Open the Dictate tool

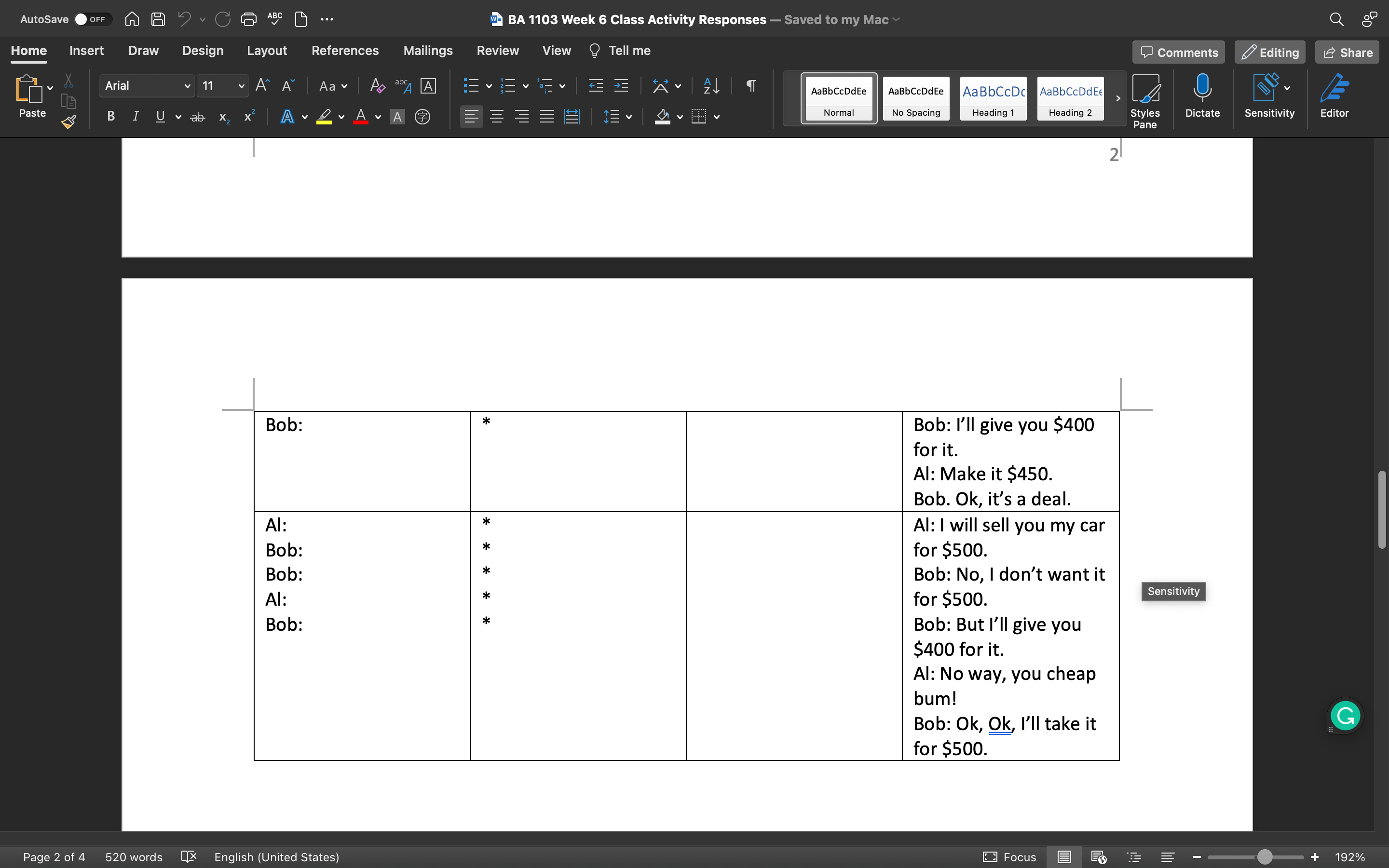tap(1202, 97)
